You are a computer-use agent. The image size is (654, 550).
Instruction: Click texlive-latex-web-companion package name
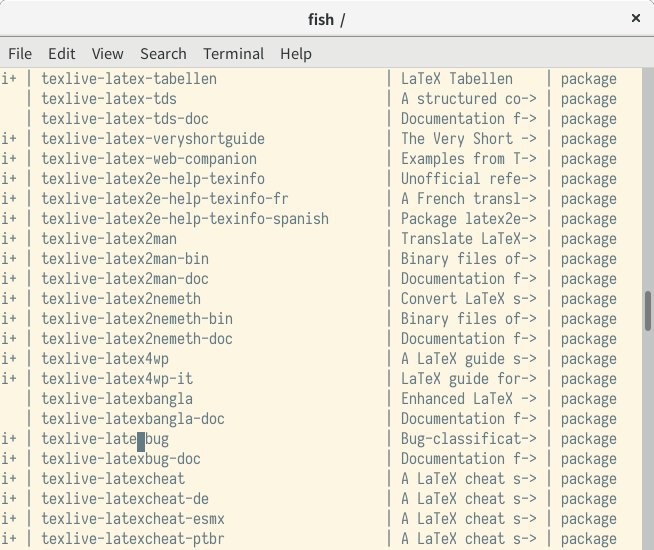149,159
